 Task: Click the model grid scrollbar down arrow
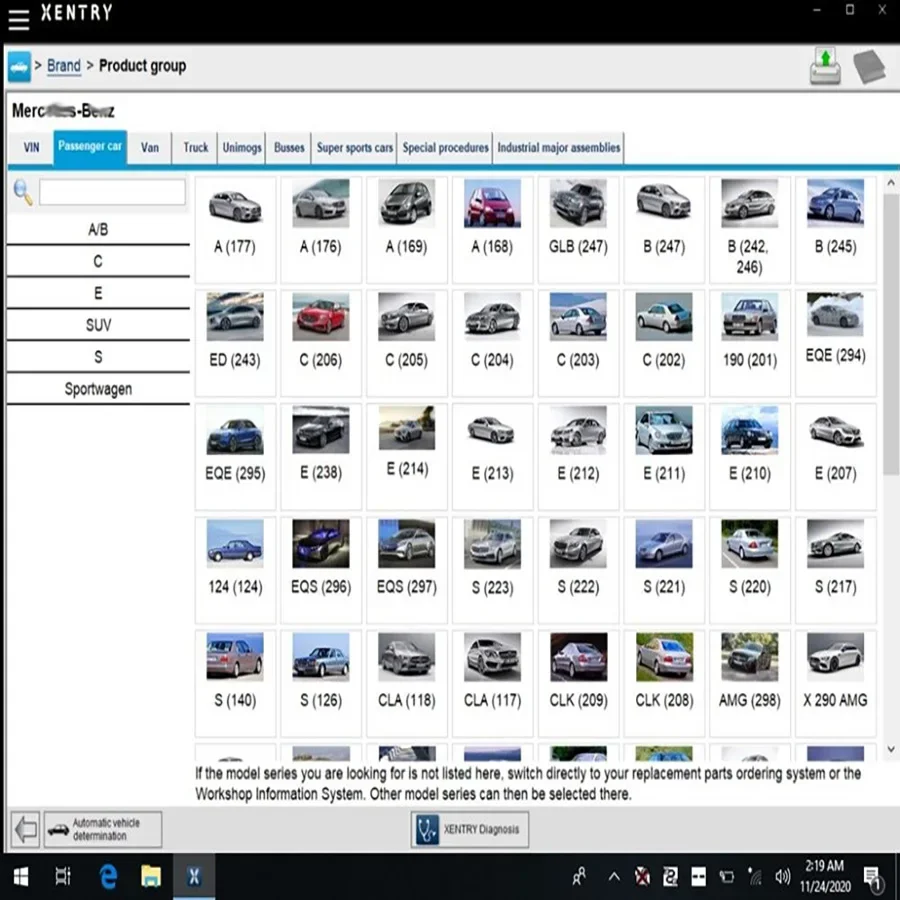point(891,749)
